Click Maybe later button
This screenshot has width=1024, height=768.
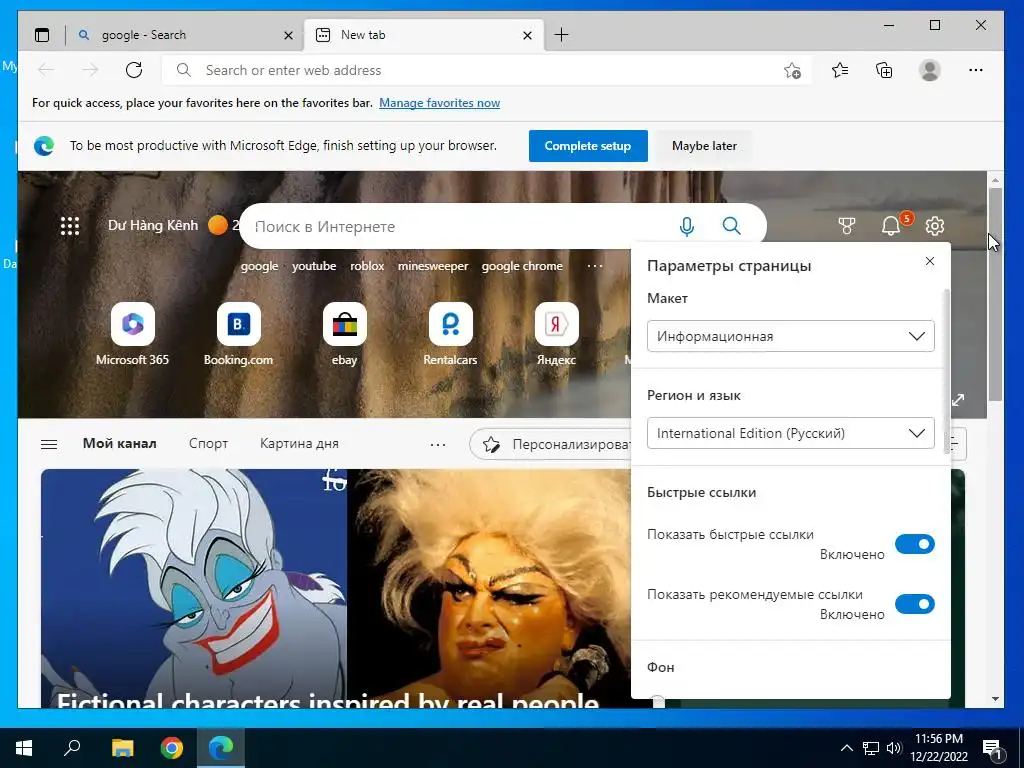click(704, 146)
